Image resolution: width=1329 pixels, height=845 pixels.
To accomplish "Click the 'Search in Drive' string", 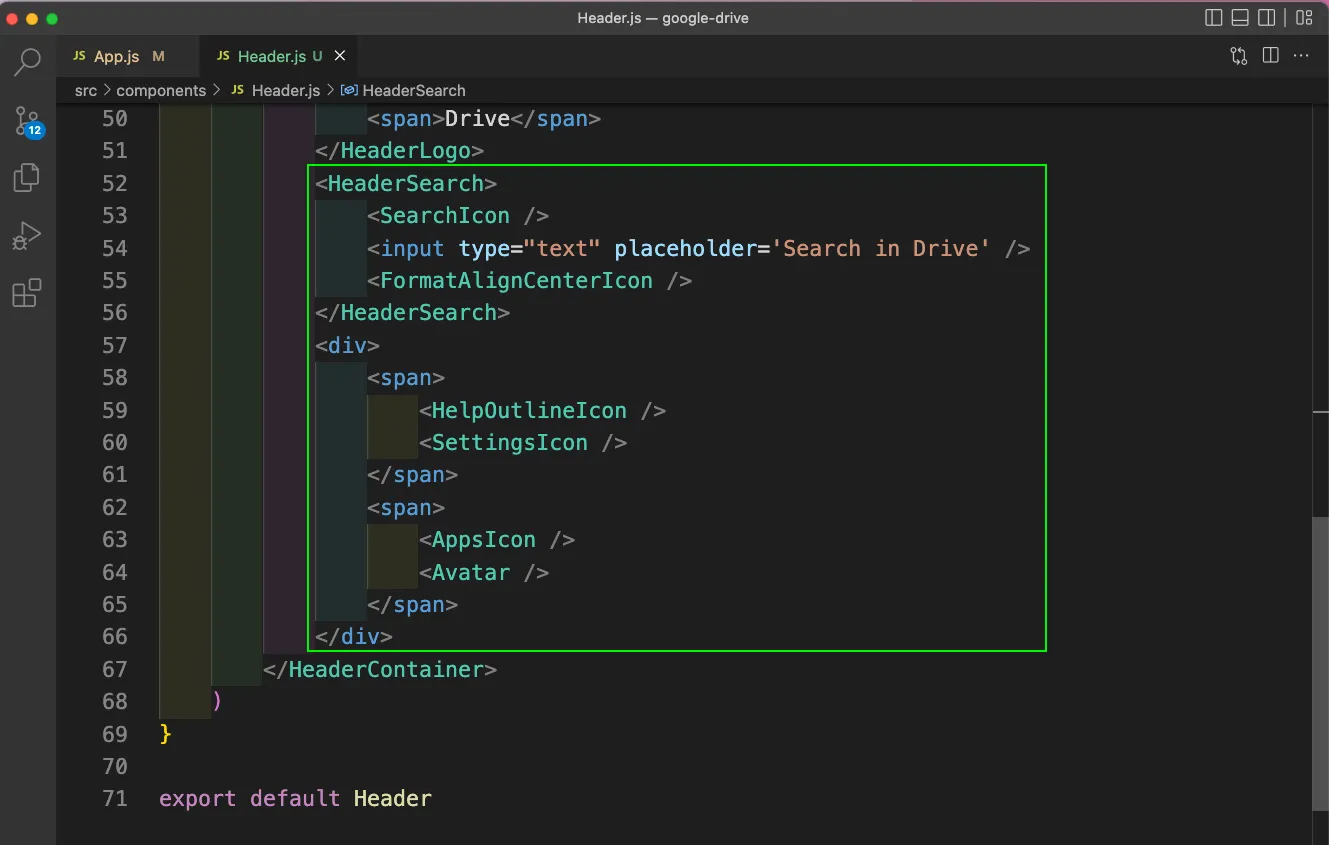I will [x=881, y=248].
